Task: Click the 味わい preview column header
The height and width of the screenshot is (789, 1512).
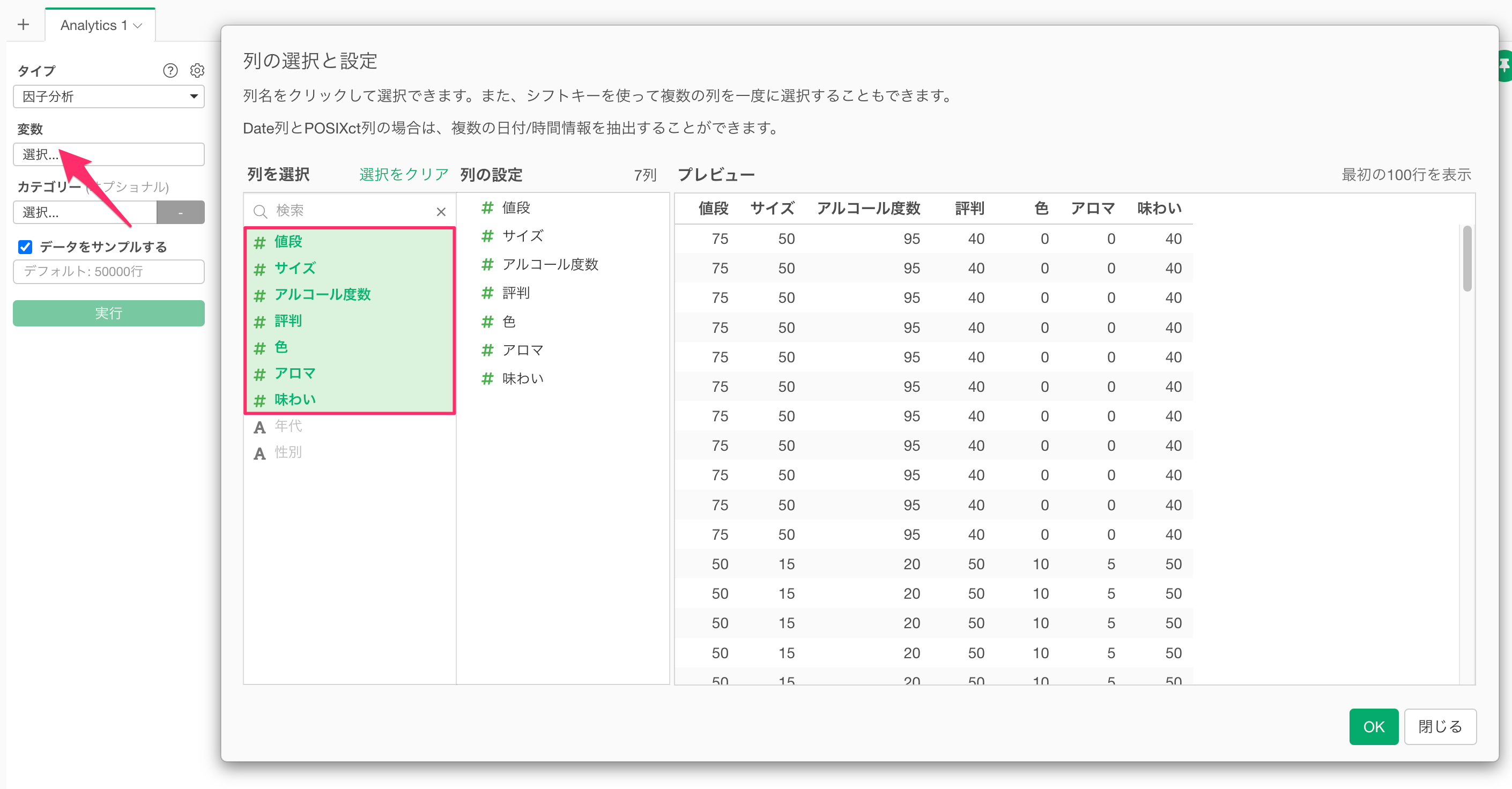Action: pos(1159,209)
